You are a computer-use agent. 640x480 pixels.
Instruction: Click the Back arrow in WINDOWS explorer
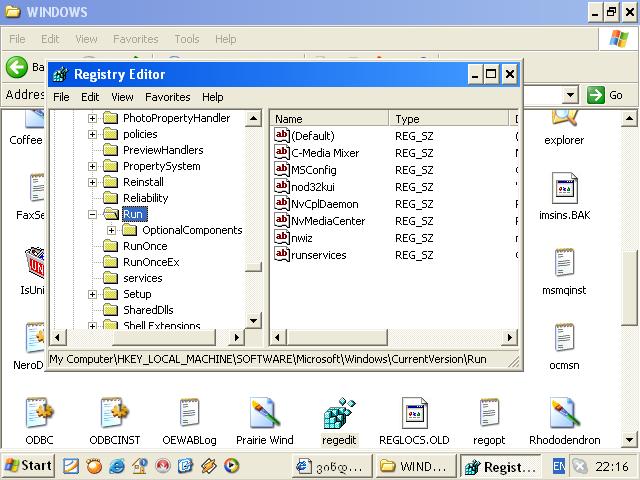point(17,67)
